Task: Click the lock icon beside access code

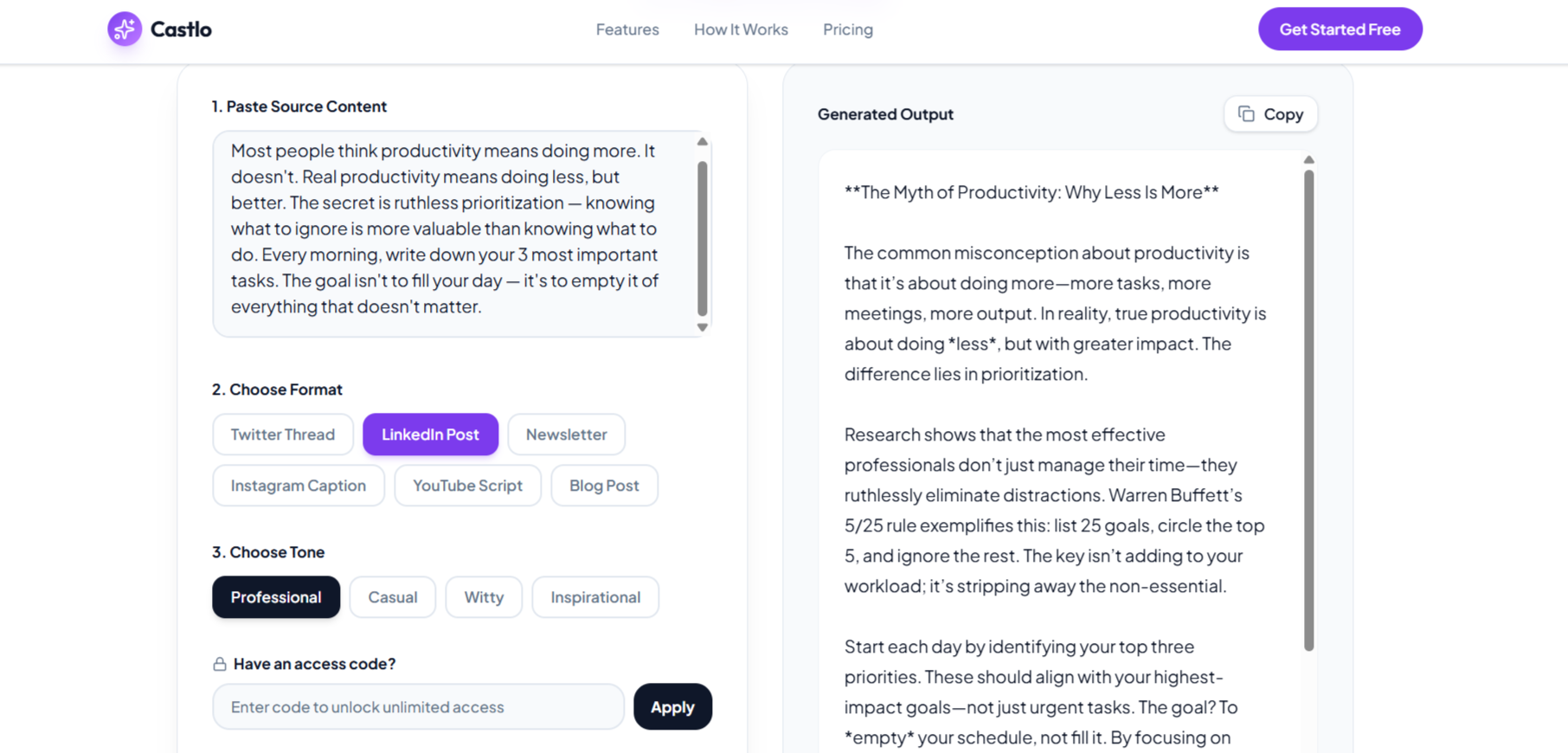Action: (220, 664)
